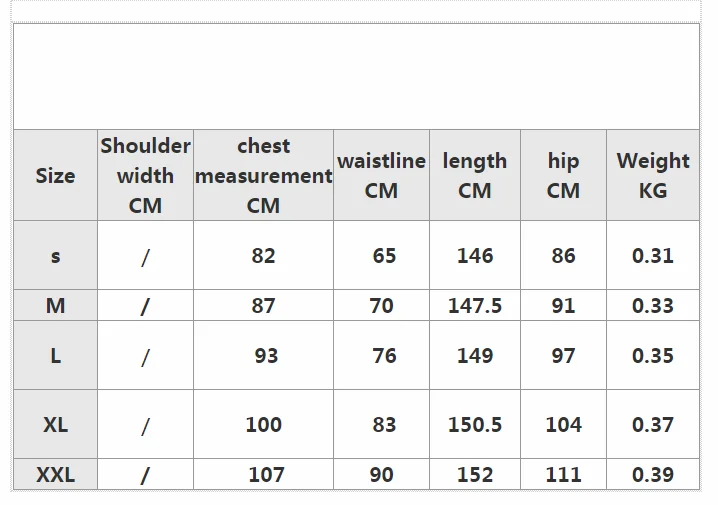Select length value 147.5 in M row

coord(475,305)
